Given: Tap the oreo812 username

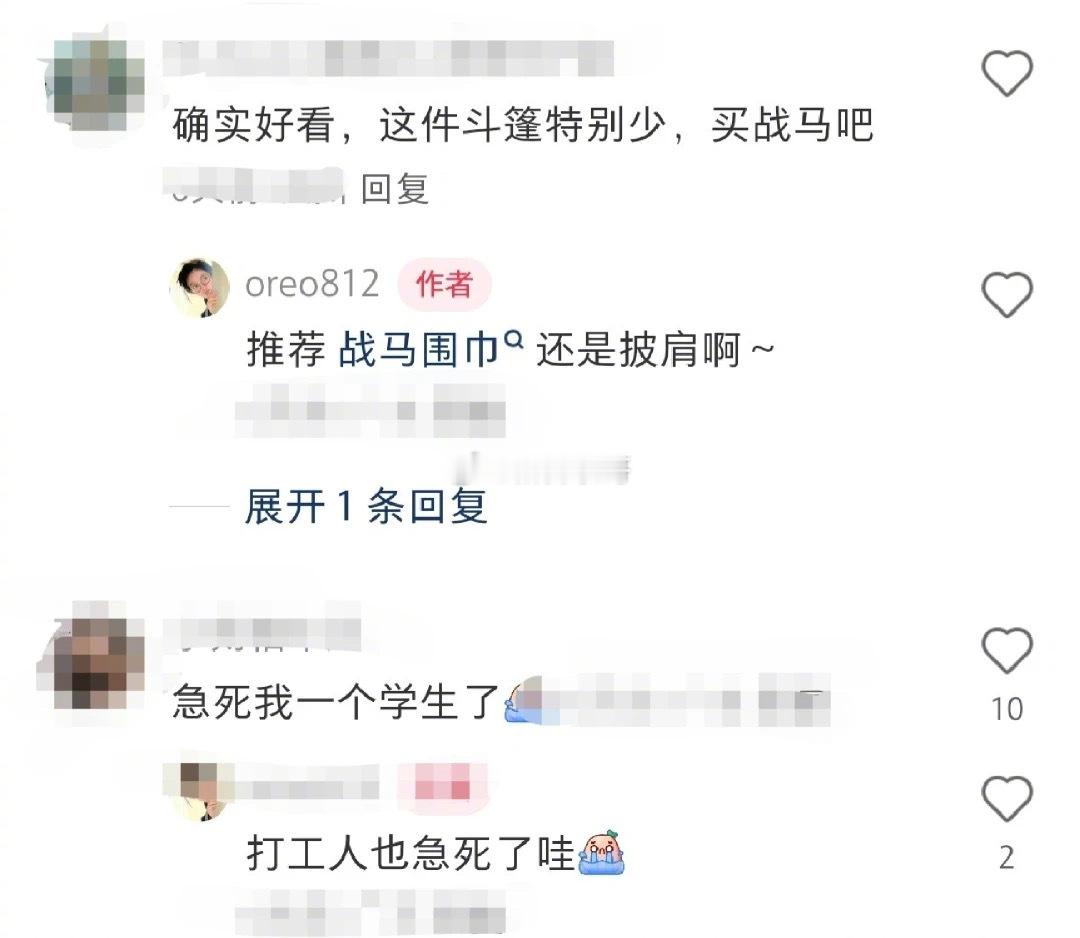Looking at the screenshot, I should (x=312, y=284).
